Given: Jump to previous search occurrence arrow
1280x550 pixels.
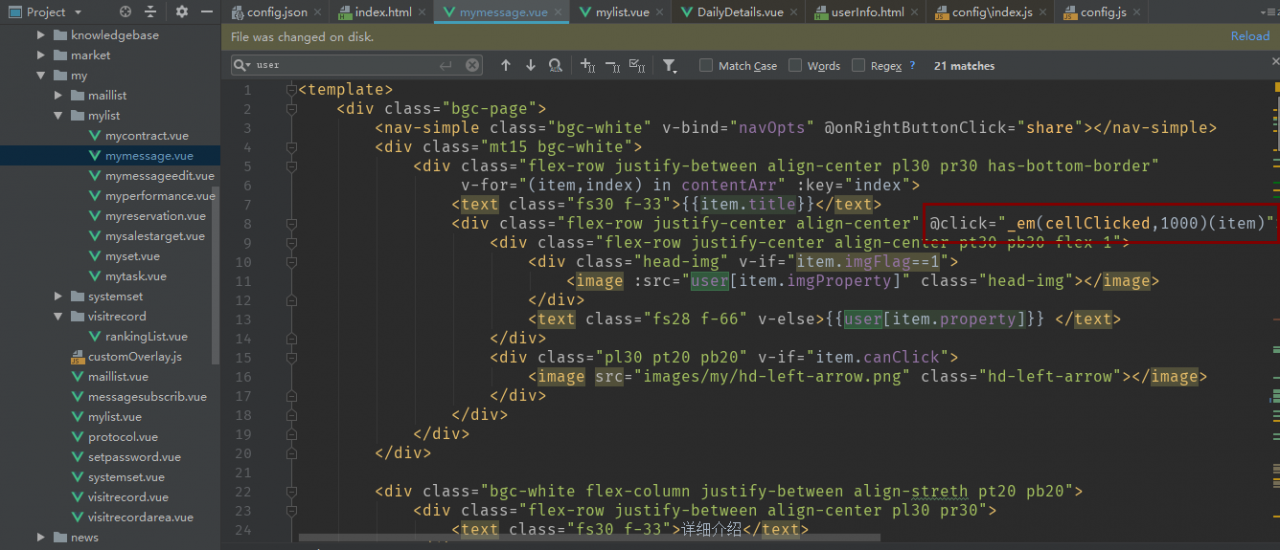Looking at the screenshot, I should pos(506,65).
